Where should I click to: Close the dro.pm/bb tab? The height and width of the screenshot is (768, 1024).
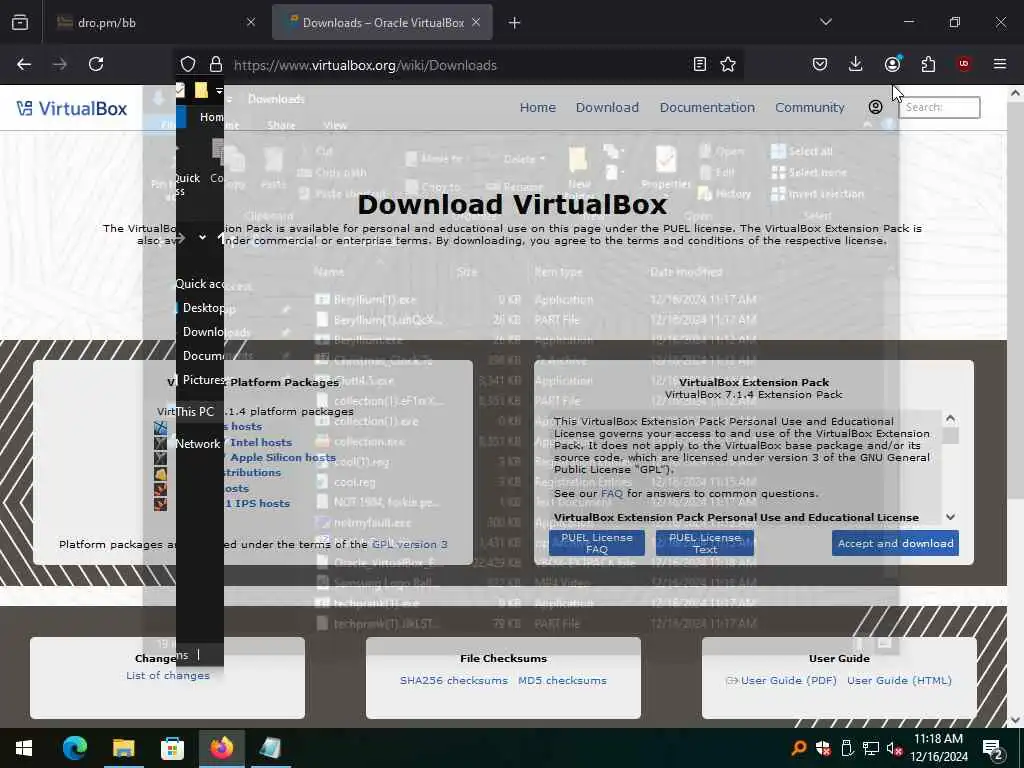point(251,22)
